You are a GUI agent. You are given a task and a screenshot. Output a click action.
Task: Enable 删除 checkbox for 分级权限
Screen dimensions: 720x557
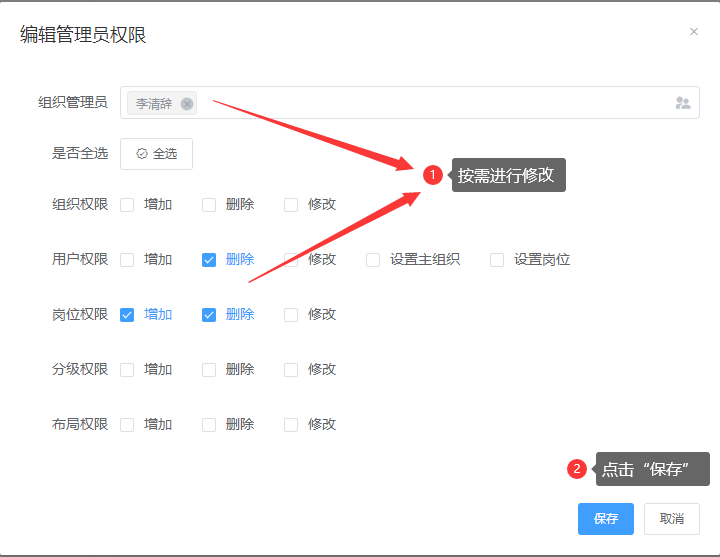[209, 370]
